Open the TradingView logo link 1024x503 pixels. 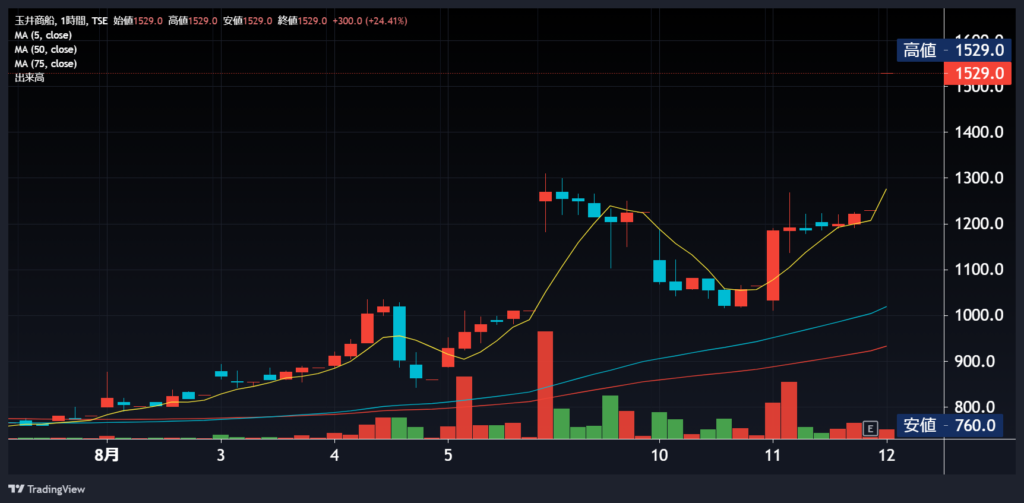(46, 489)
